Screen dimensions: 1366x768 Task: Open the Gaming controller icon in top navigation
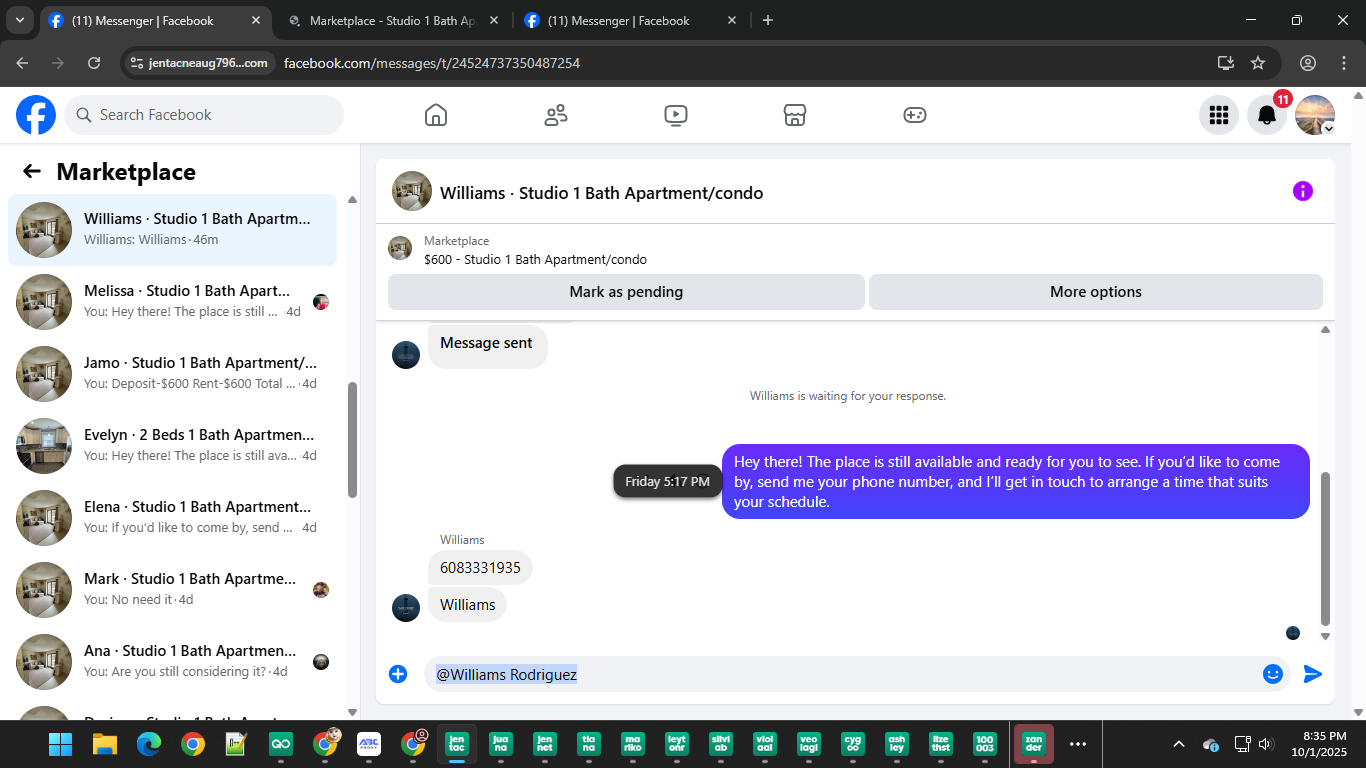tap(915, 115)
